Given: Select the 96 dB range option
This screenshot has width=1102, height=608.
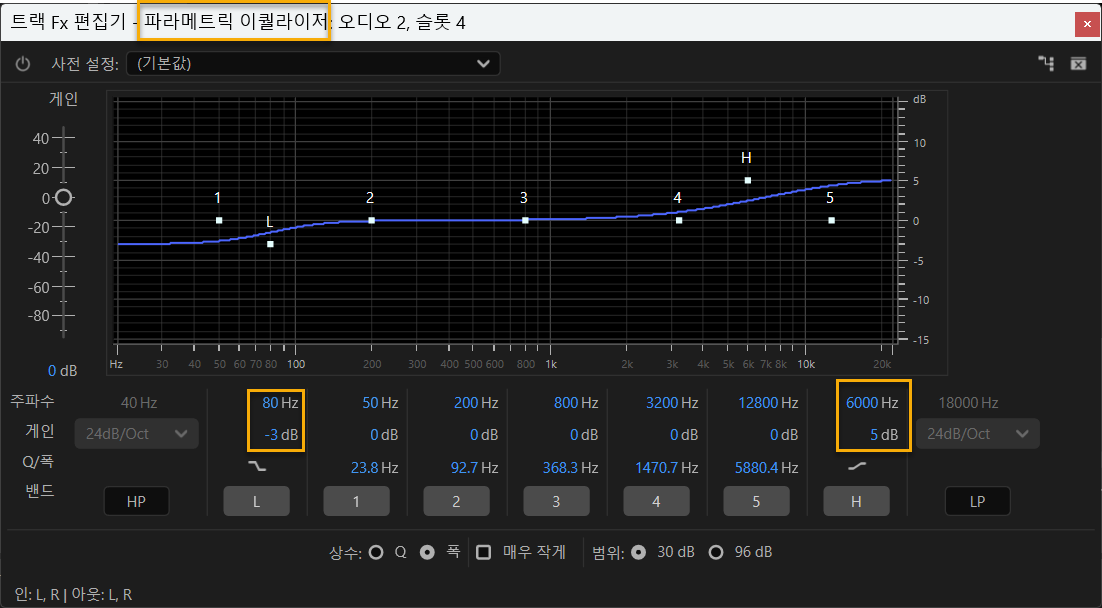Looking at the screenshot, I should 715,552.
